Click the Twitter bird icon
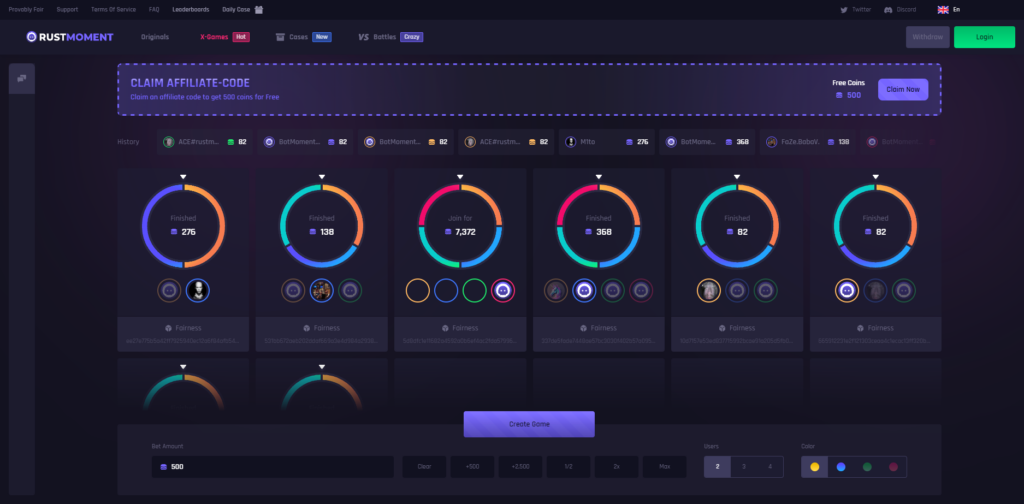Viewport: 1024px width, 504px height. [844, 10]
